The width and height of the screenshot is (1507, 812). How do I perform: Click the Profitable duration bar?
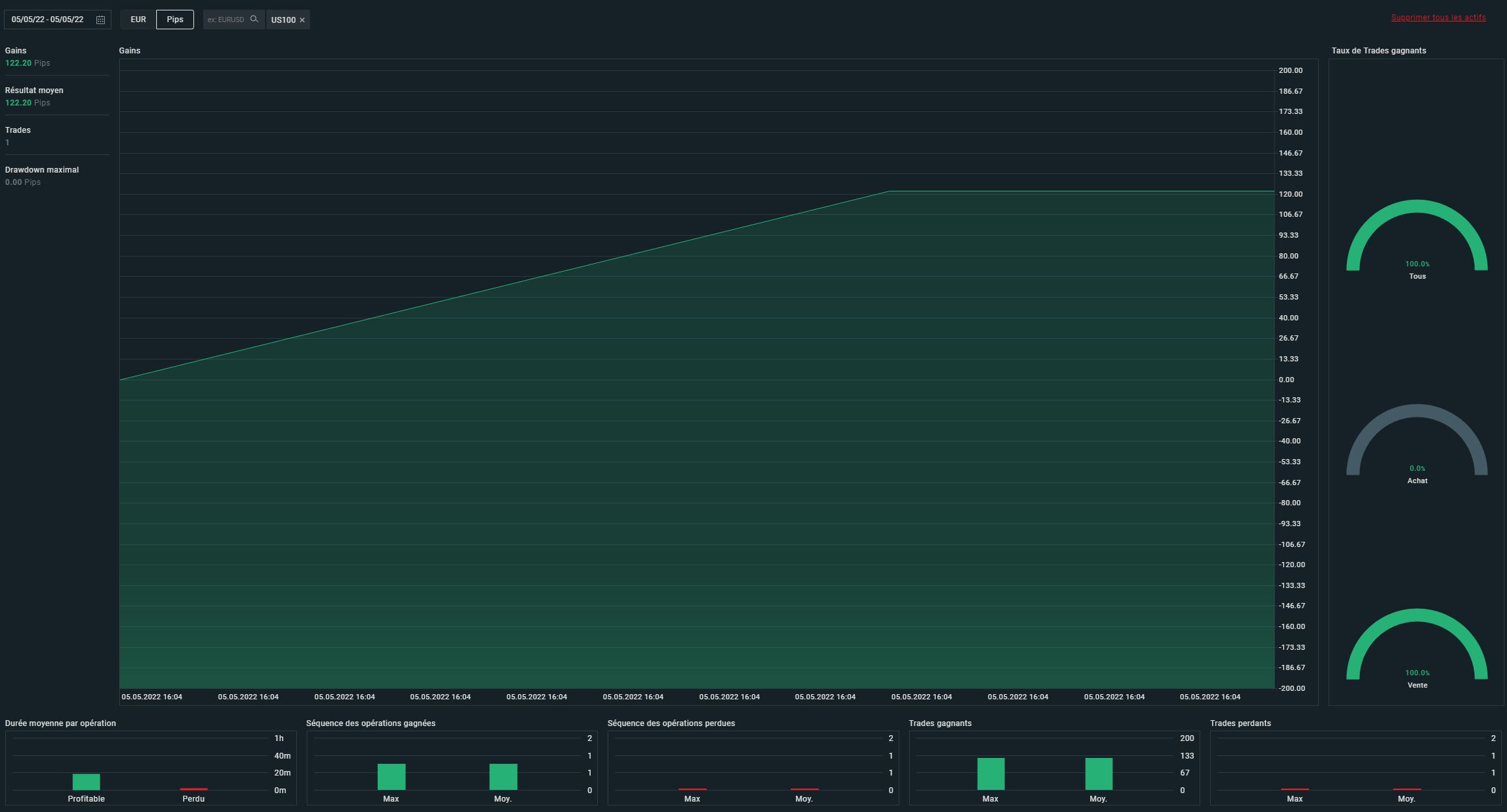(x=86, y=781)
